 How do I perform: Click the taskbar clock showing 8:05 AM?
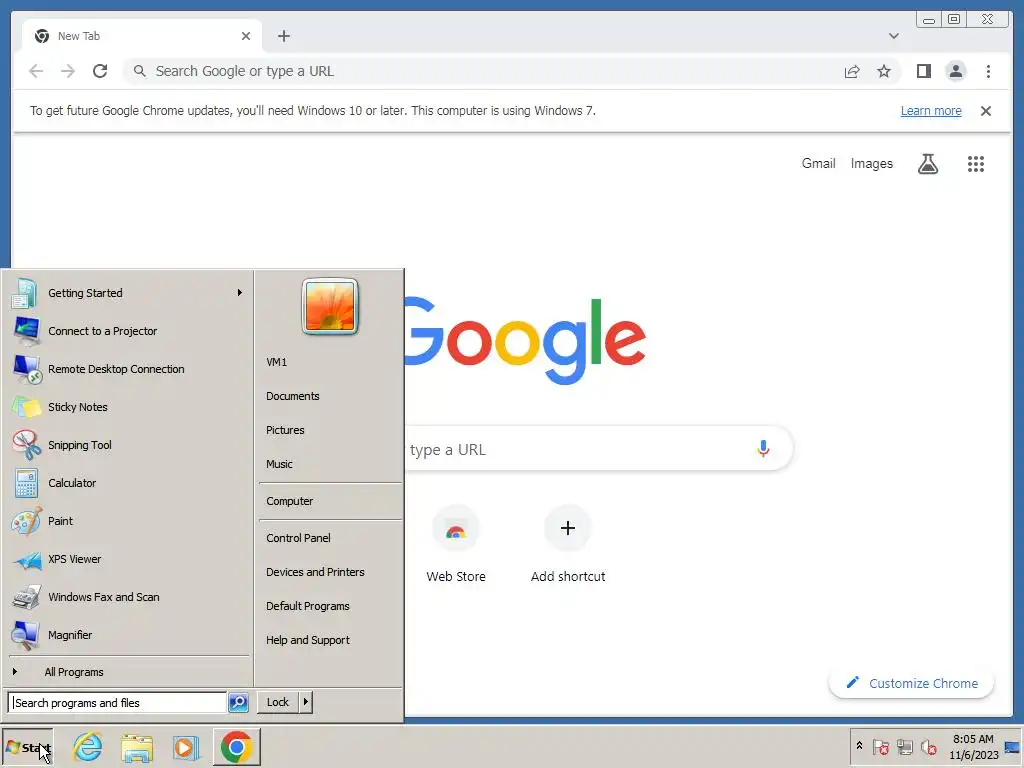pyautogui.click(x=973, y=746)
